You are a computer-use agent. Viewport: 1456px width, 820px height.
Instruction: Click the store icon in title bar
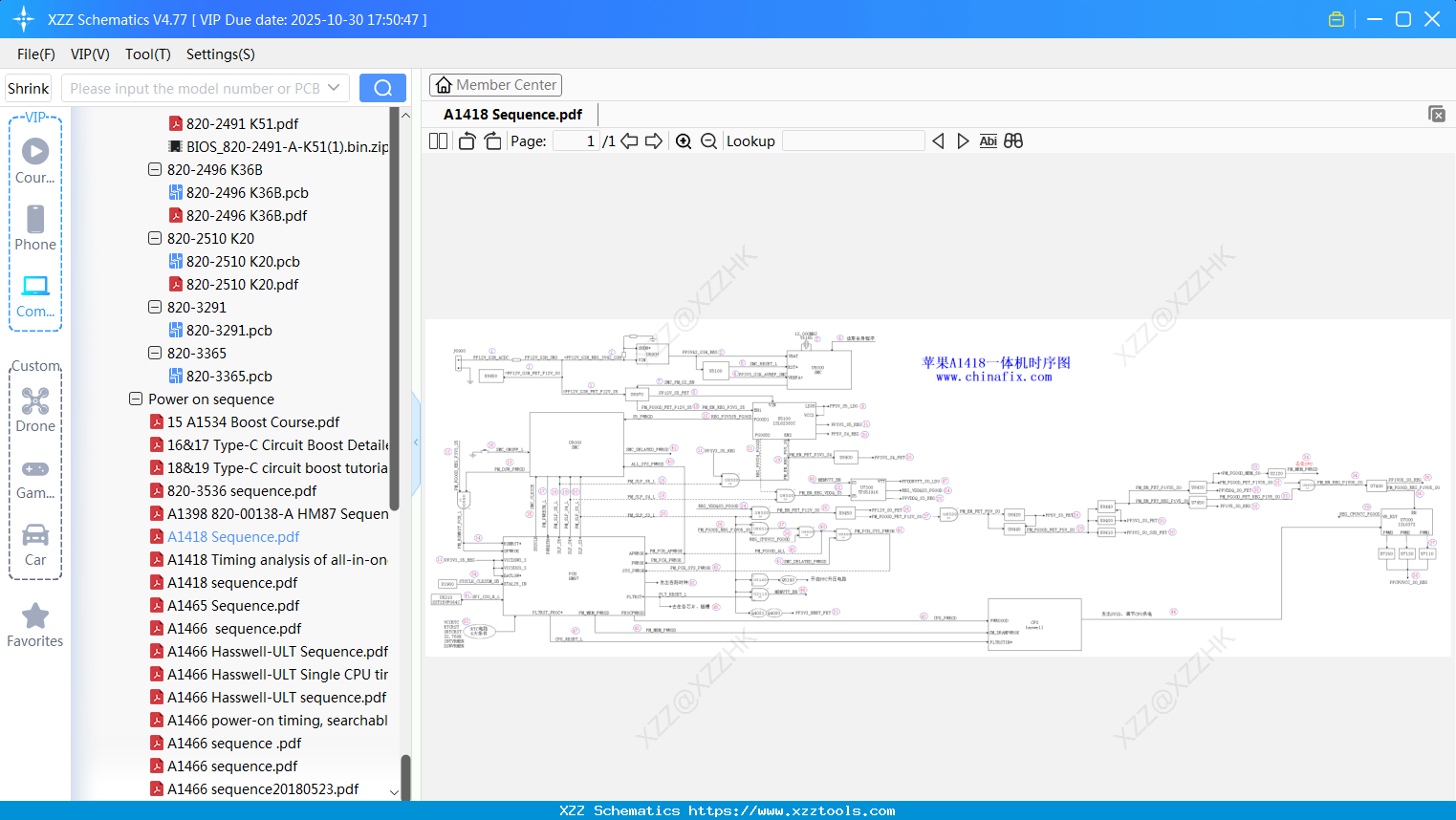tap(1336, 19)
